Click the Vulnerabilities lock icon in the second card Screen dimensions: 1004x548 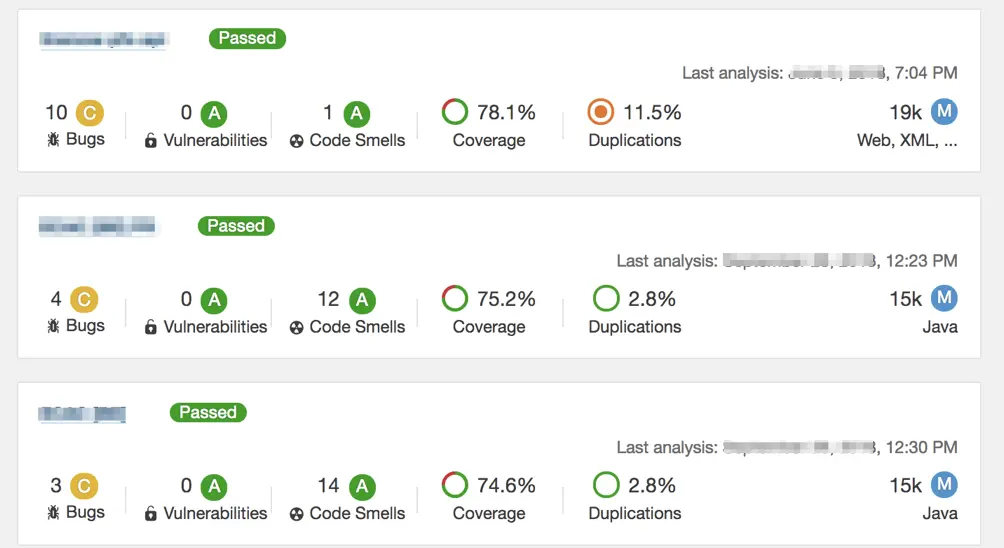(x=151, y=327)
